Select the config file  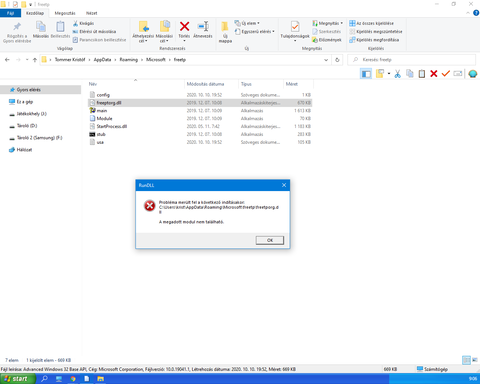coord(200,95)
